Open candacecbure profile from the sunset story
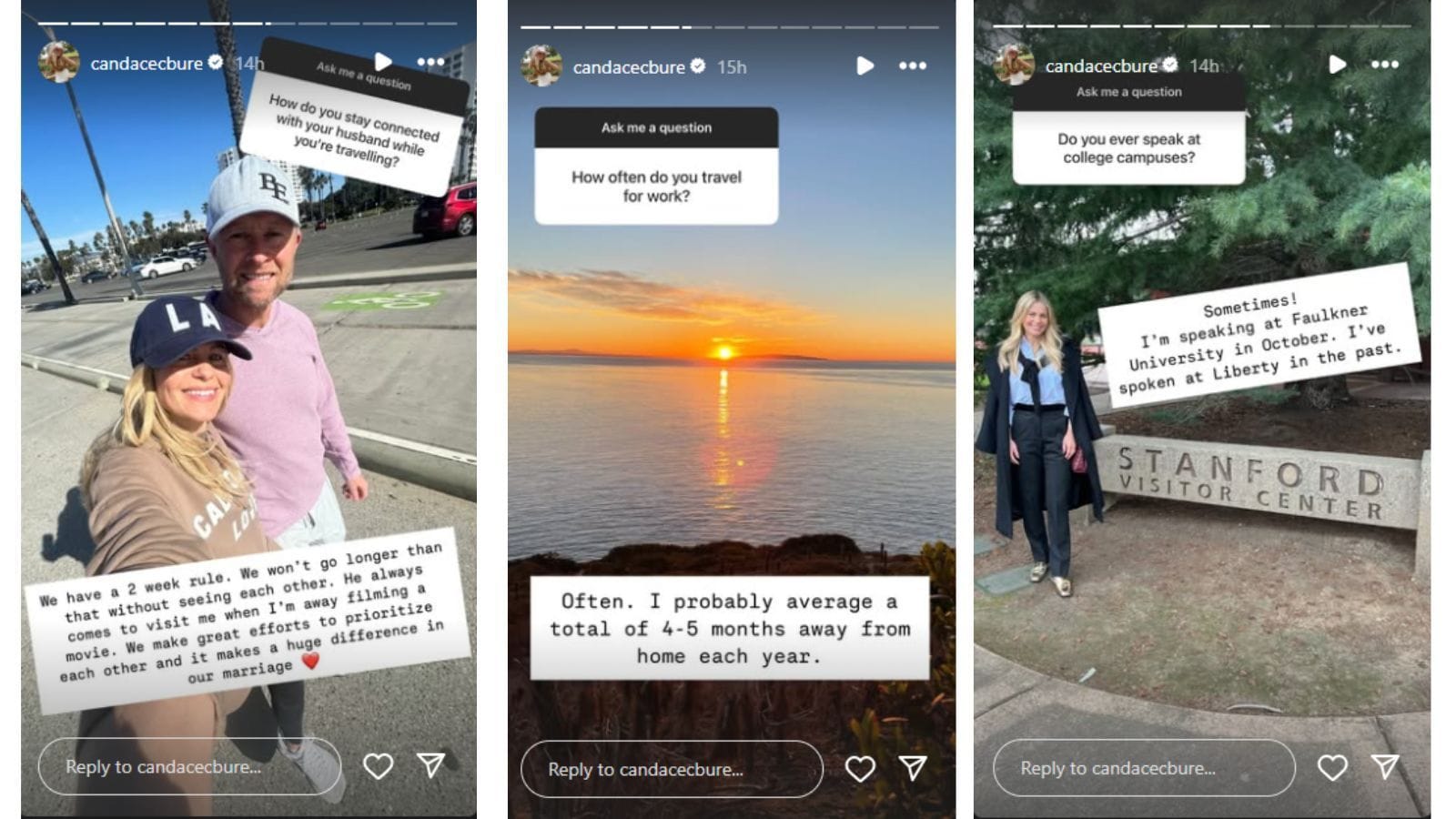The height and width of the screenshot is (819, 1456). pyautogui.click(x=628, y=67)
